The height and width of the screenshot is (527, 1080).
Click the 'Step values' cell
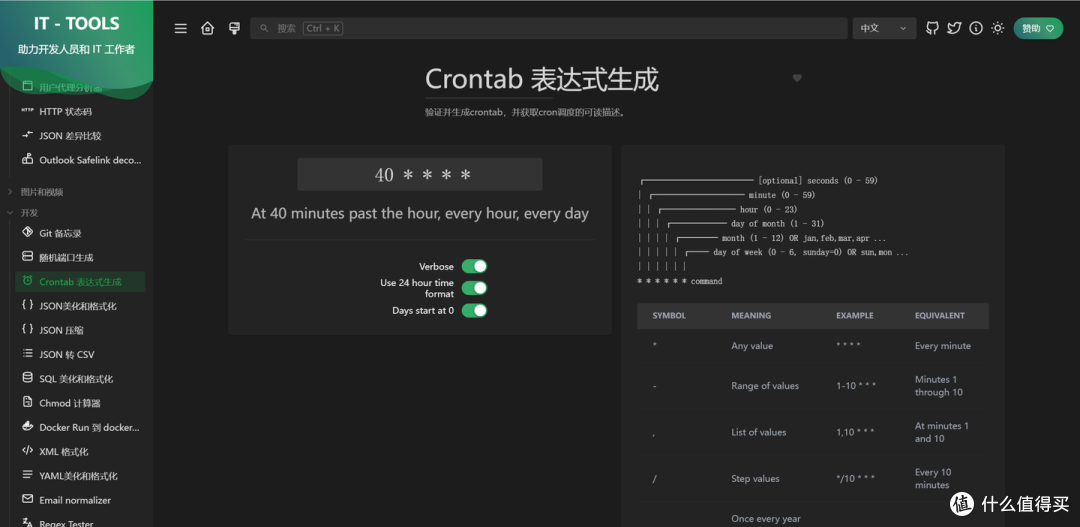coord(755,478)
